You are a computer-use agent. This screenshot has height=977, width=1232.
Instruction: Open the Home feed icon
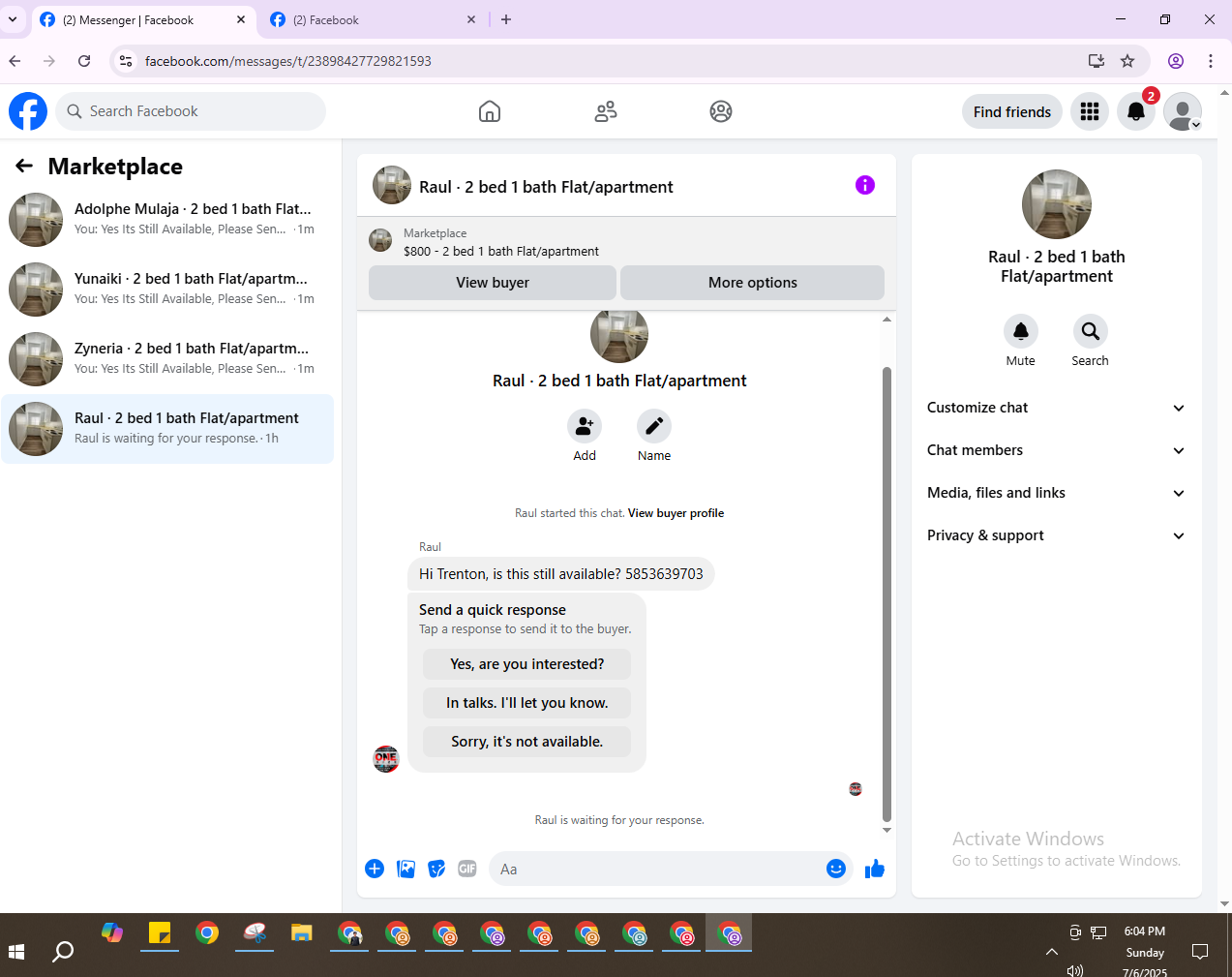pyautogui.click(x=490, y=111)
